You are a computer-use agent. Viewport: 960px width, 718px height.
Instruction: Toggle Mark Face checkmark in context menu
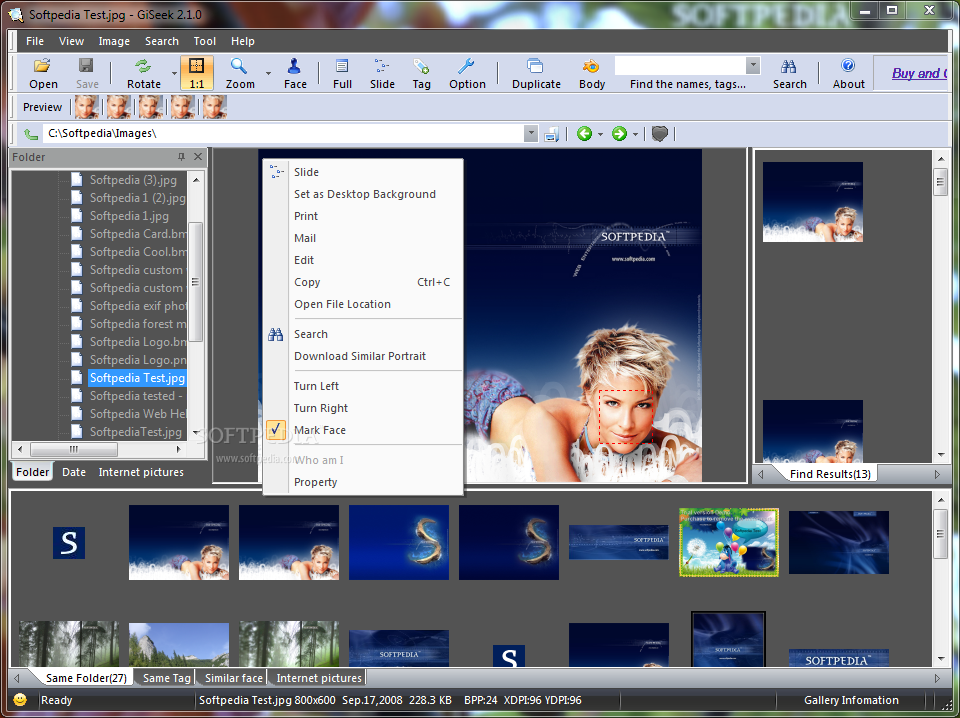click(x=276, y=430)
